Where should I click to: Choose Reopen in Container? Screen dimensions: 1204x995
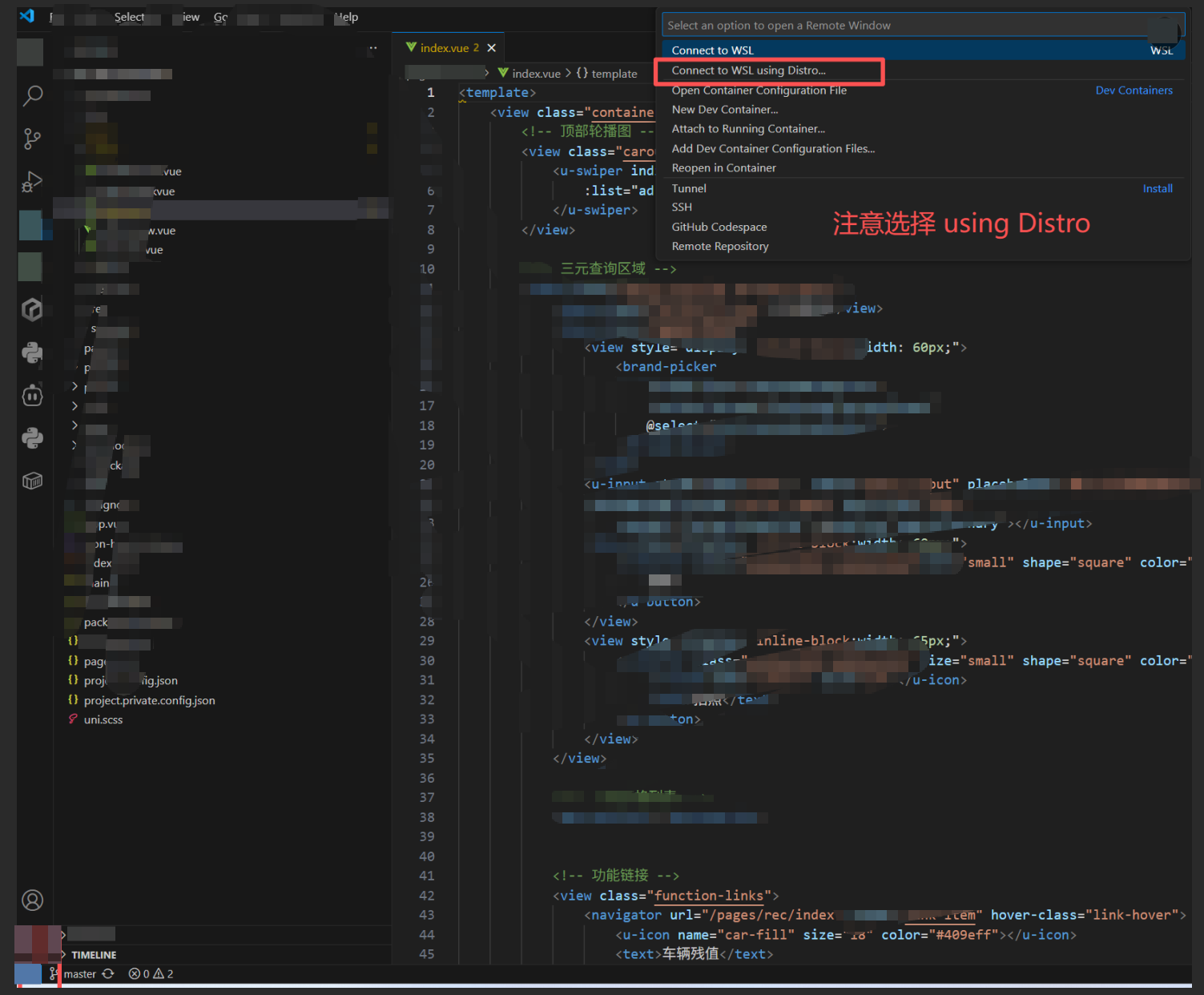[x=921, y=168]
